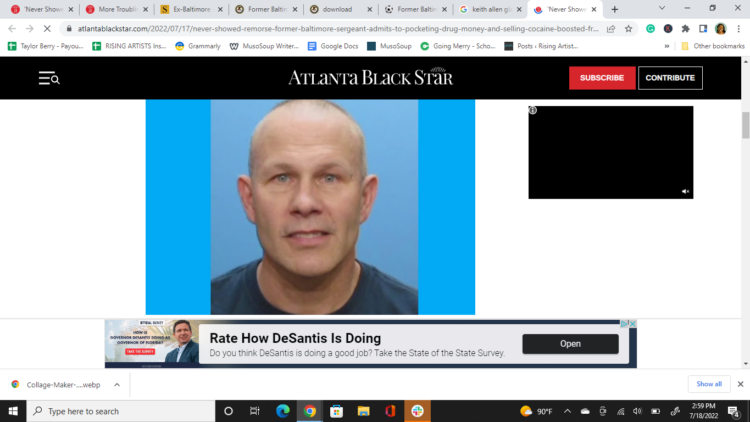Open the Office app on the taskbar
This screenshot has height=422, width=750.
390,411
